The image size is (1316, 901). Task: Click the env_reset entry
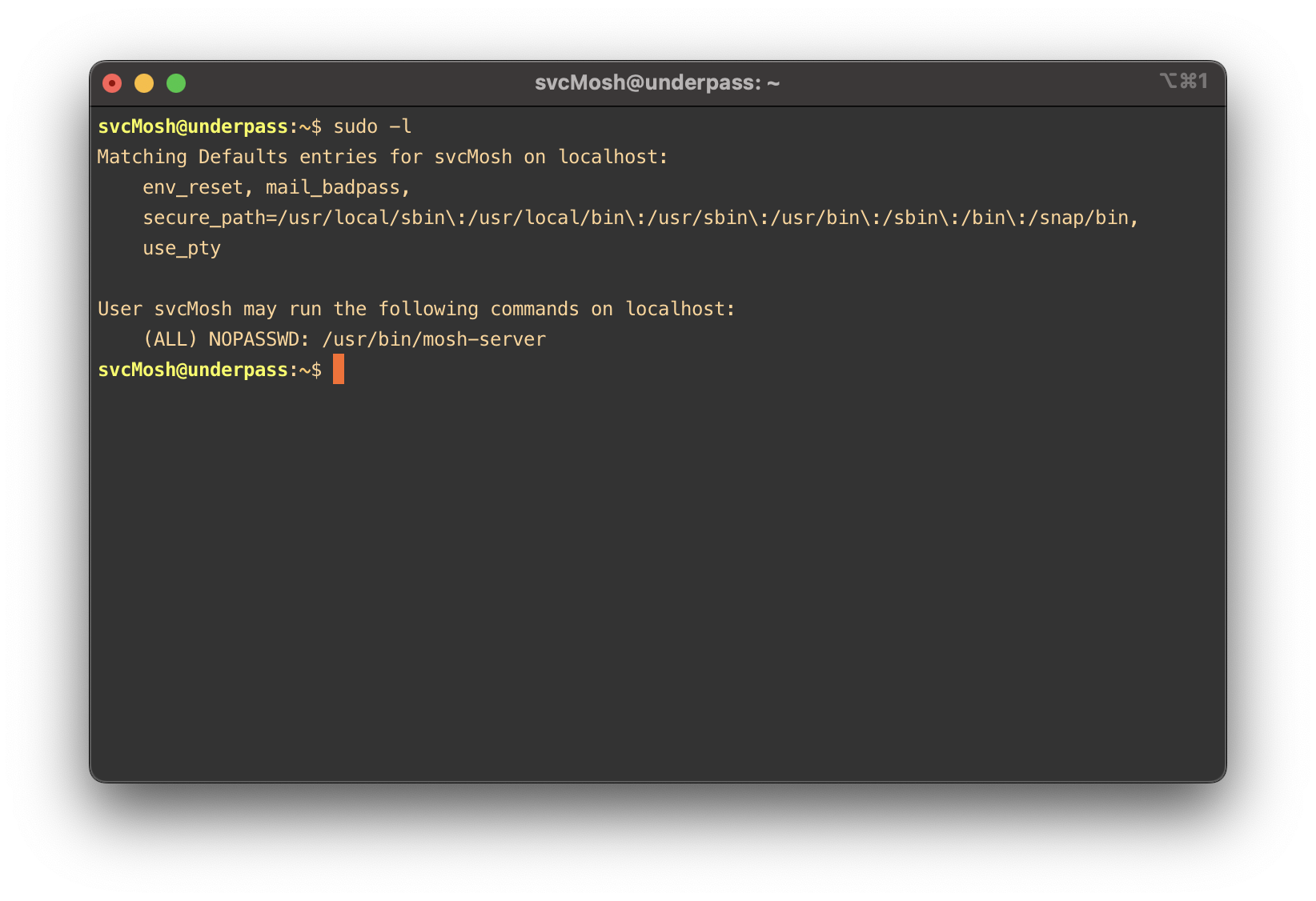point(192,187)
